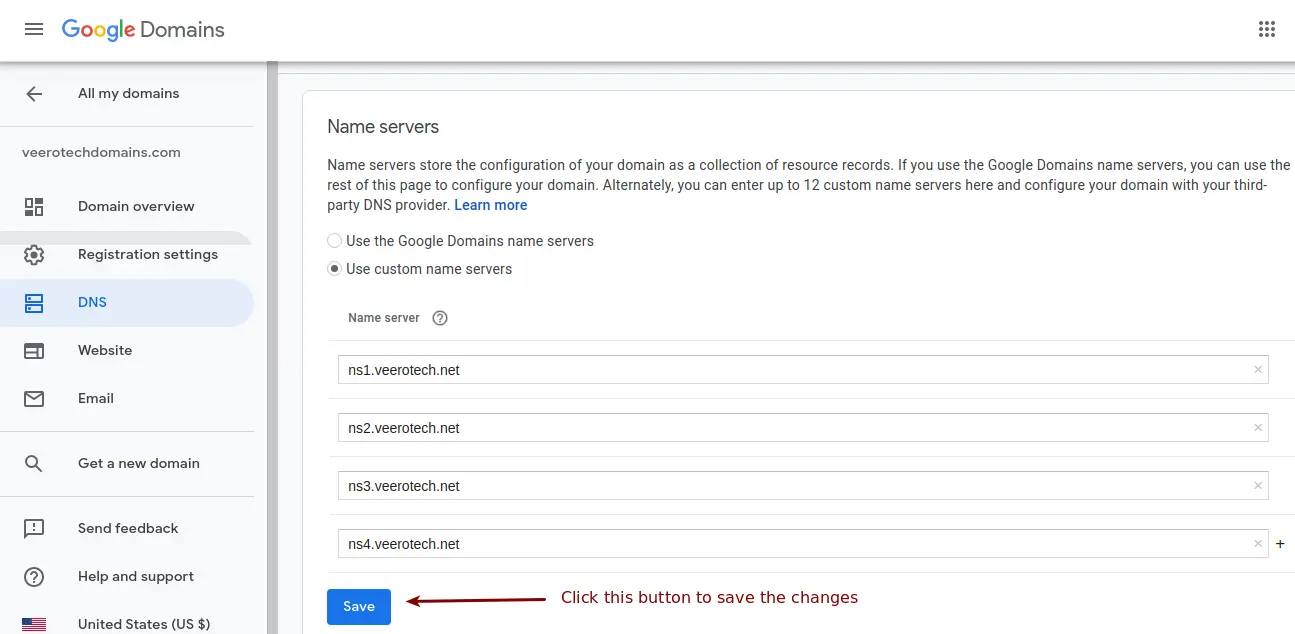This screenshot has width=1295, height=634.
Task: Select Use custom name servers option
Action: (x=335, y=269)
